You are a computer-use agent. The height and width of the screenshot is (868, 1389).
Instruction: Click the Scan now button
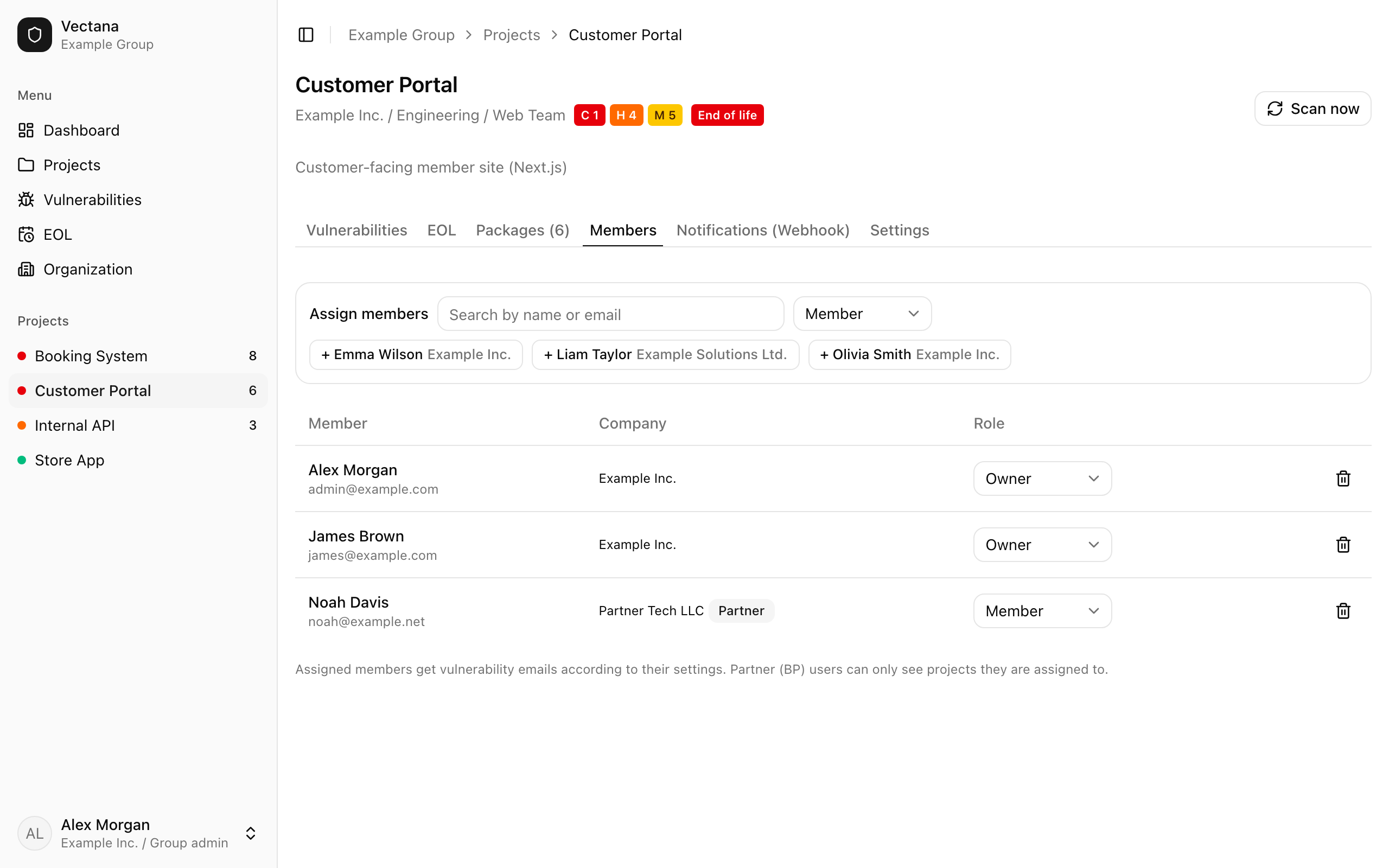click(1312, 108)
